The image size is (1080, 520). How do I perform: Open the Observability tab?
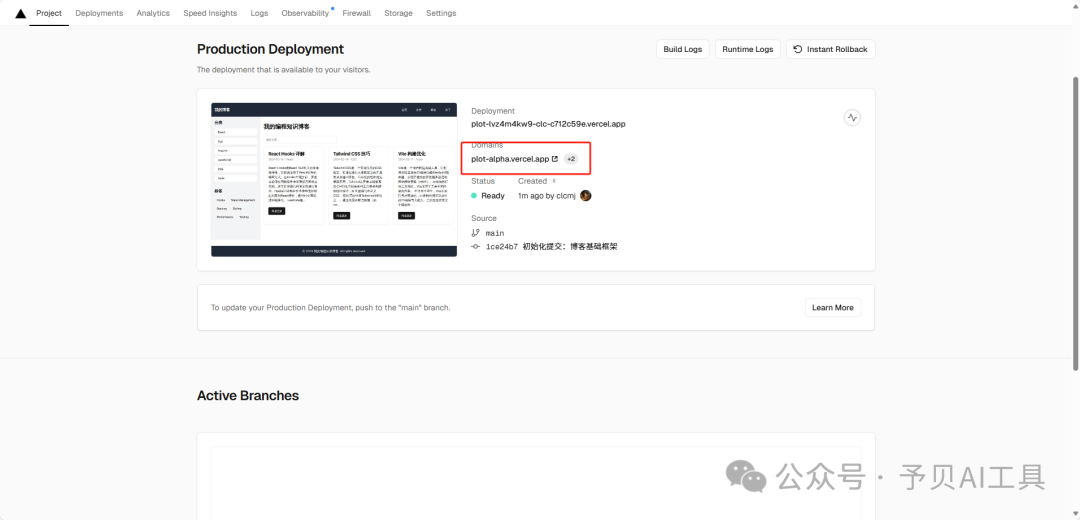click(x=305, y=13)
